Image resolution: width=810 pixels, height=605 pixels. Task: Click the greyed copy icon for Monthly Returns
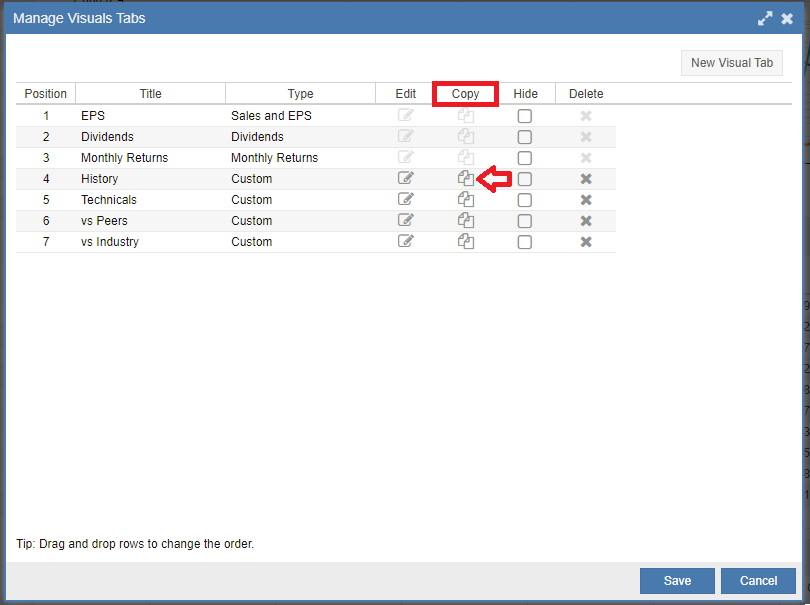click(466, 157)
